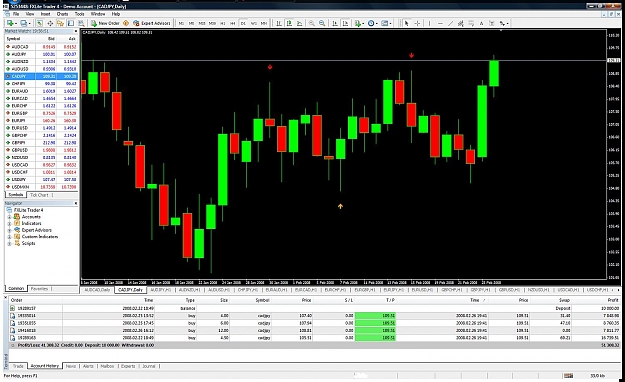Open the Profiles toolbar icon
625x382 pixels.
pos(25,23)
